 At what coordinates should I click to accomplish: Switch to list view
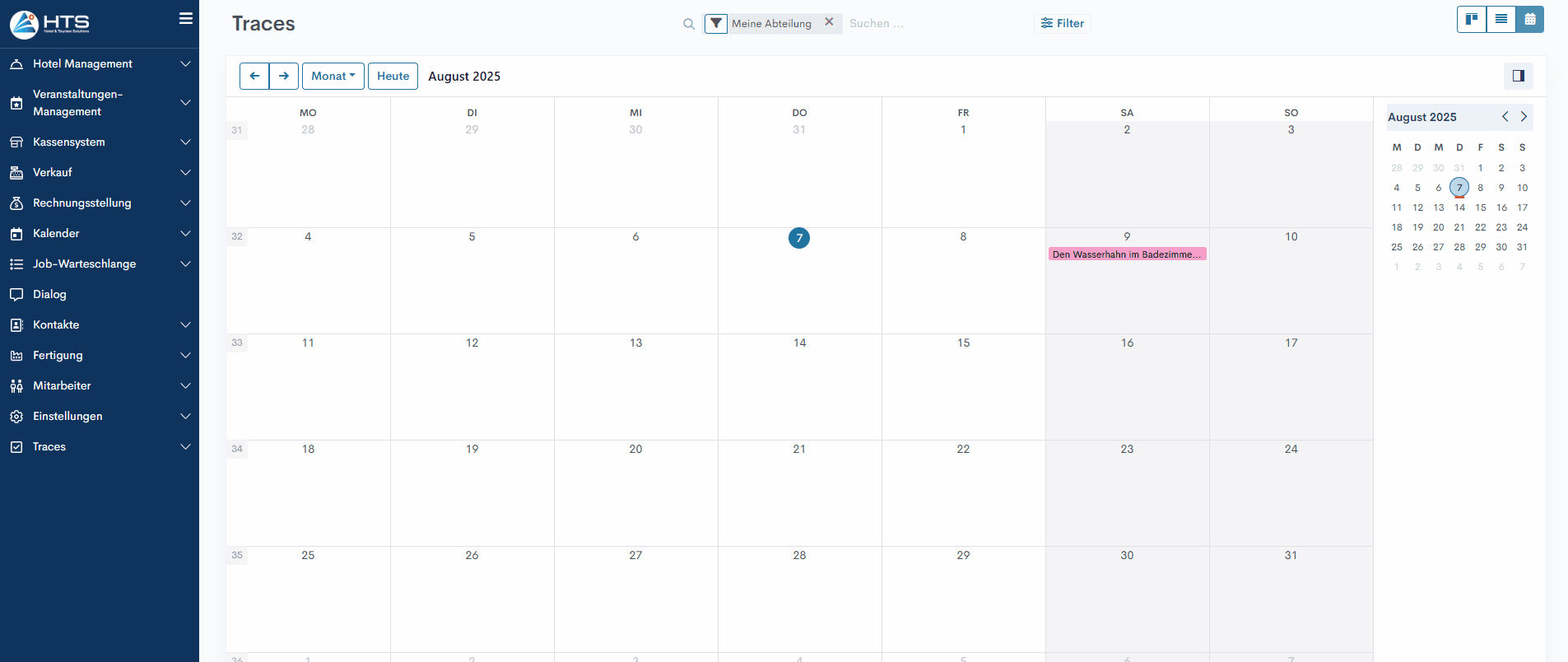(1501, 20)
